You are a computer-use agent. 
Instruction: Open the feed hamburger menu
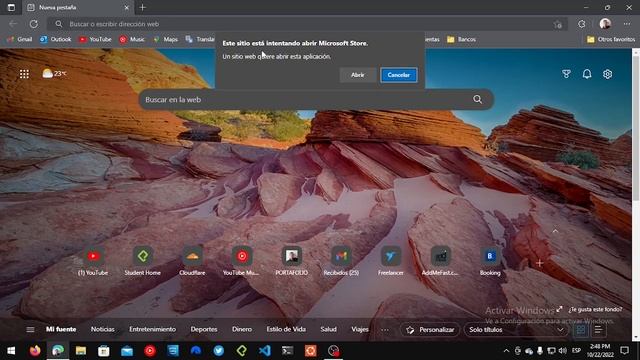pos(30,329)
